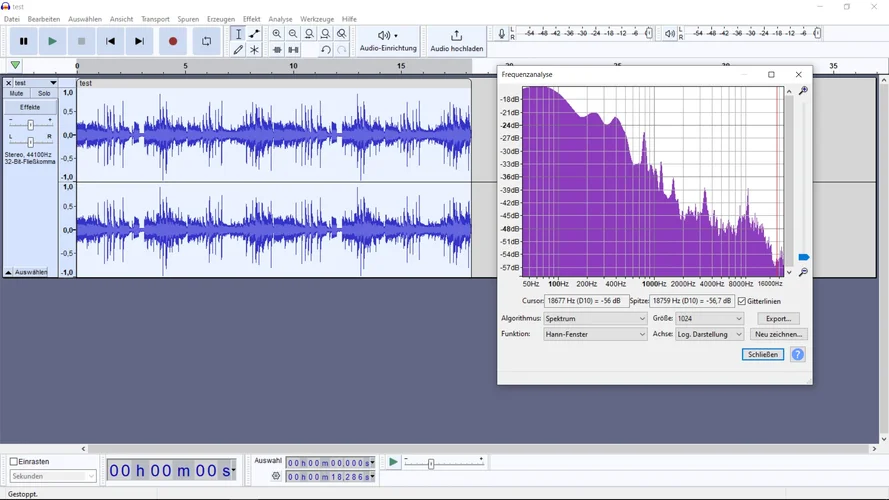This screenshot has height=500, width=889.
Task: Open the test track name dropdown
Action: (x=36, y=83)
